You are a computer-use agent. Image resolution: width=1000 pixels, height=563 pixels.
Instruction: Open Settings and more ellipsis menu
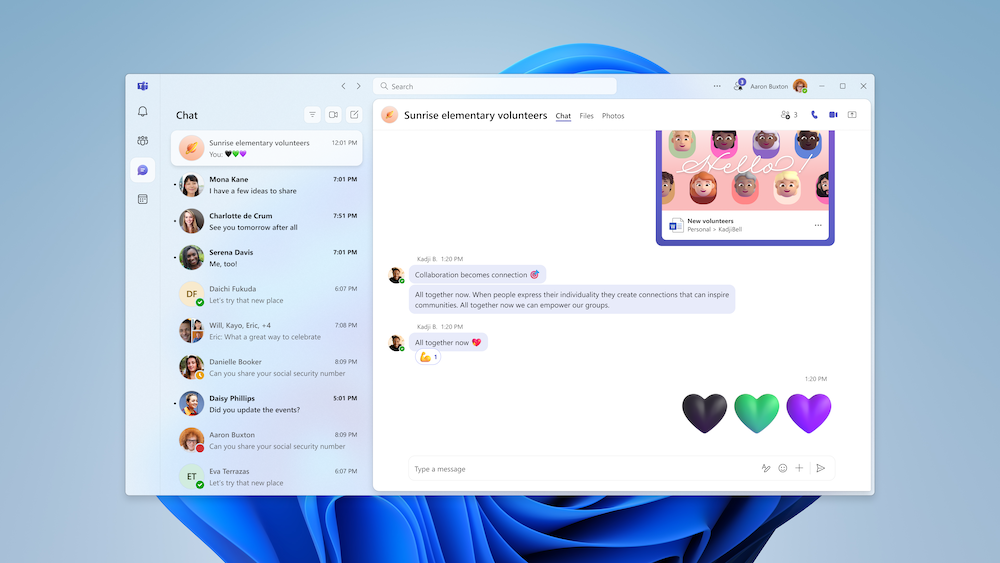click(717, 86)
